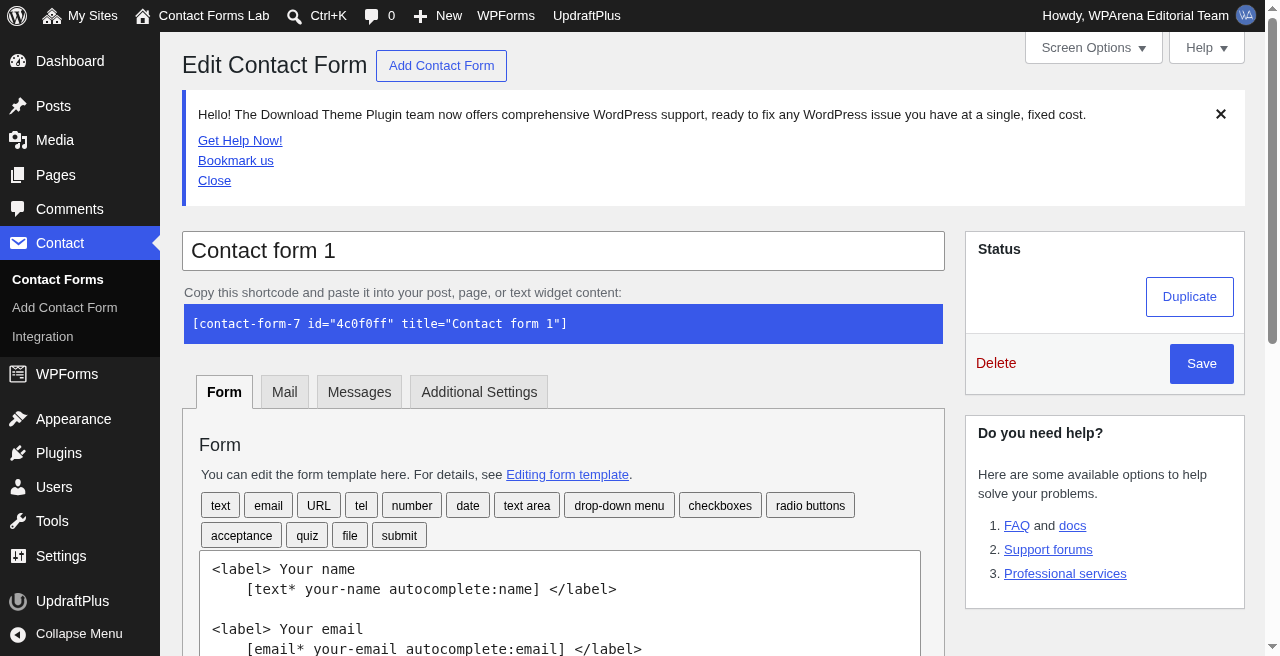The image size is (1280, 656).
Task: Click Settings sliders icon
Action: pyautogui.click(x=18, y=556)
